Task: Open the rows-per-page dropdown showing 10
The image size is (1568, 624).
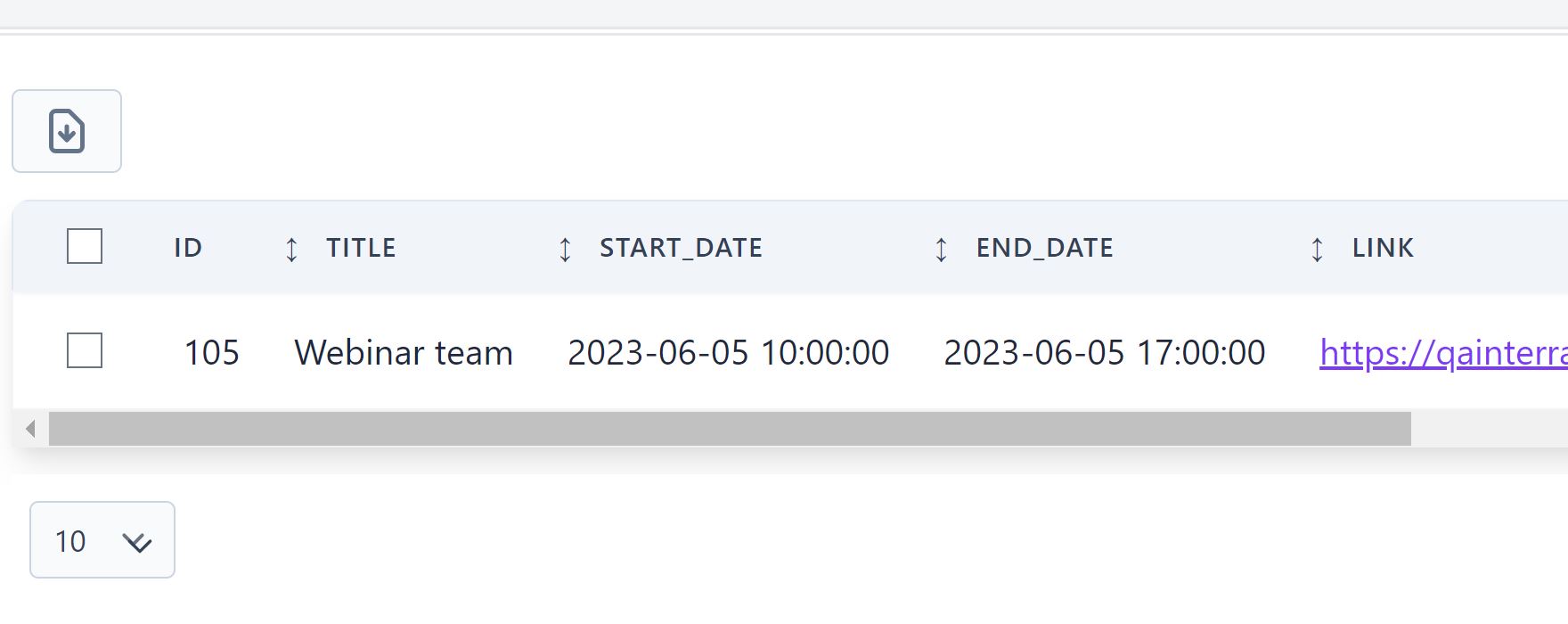Action: pyautogui.click(x=102, y=540)
